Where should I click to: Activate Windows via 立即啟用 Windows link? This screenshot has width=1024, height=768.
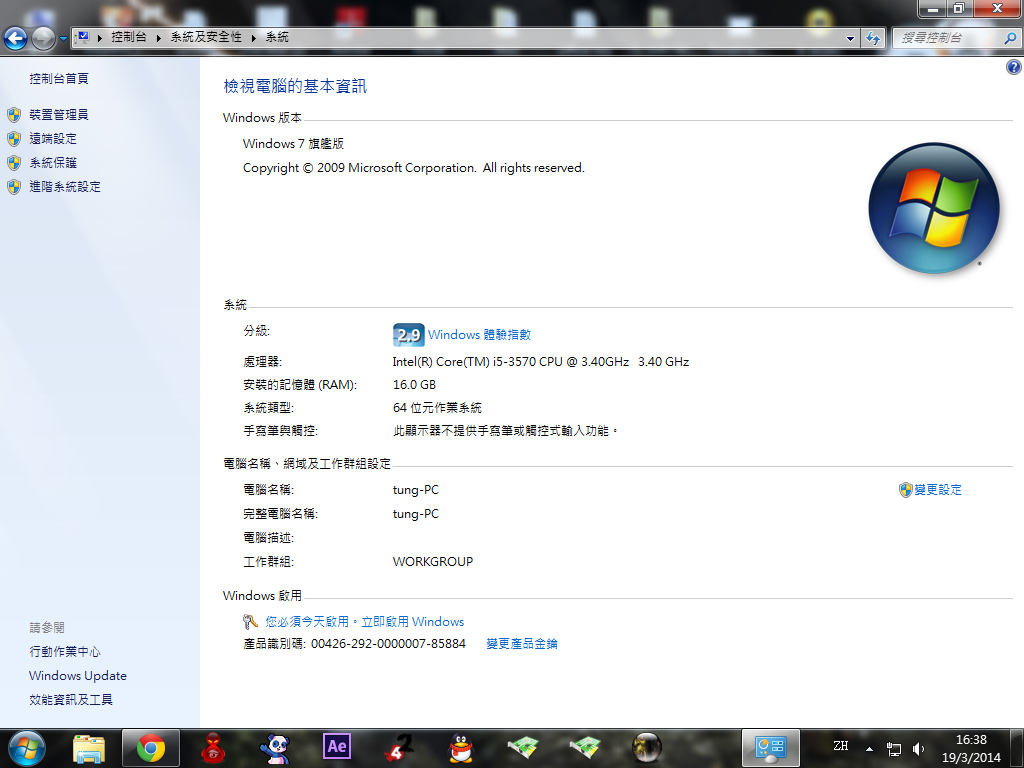coord(364,622)
